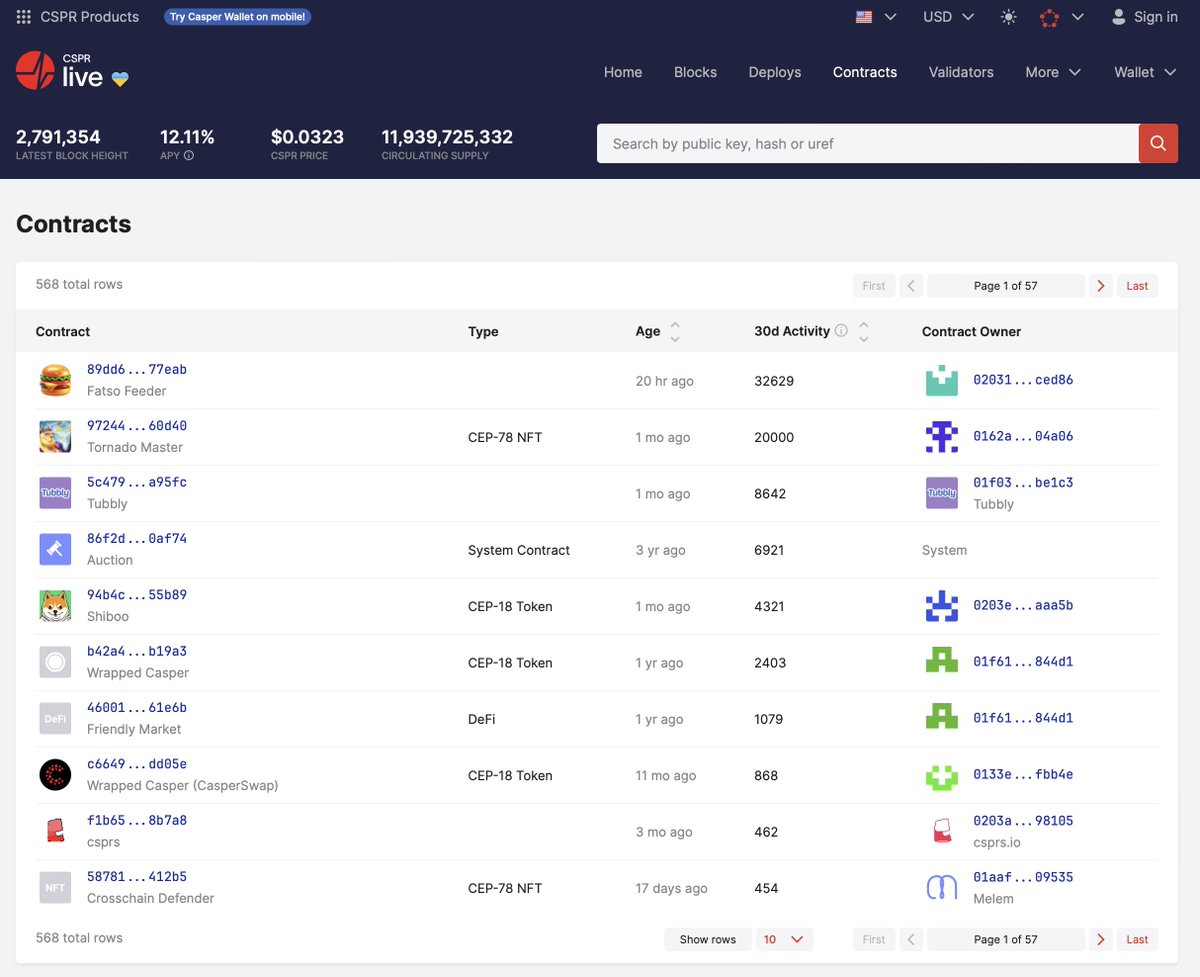This screenshot has height=977, width=1200.
Task: Click the Wrapped Casper gray circle icon
Action: [x=55, y=662]
